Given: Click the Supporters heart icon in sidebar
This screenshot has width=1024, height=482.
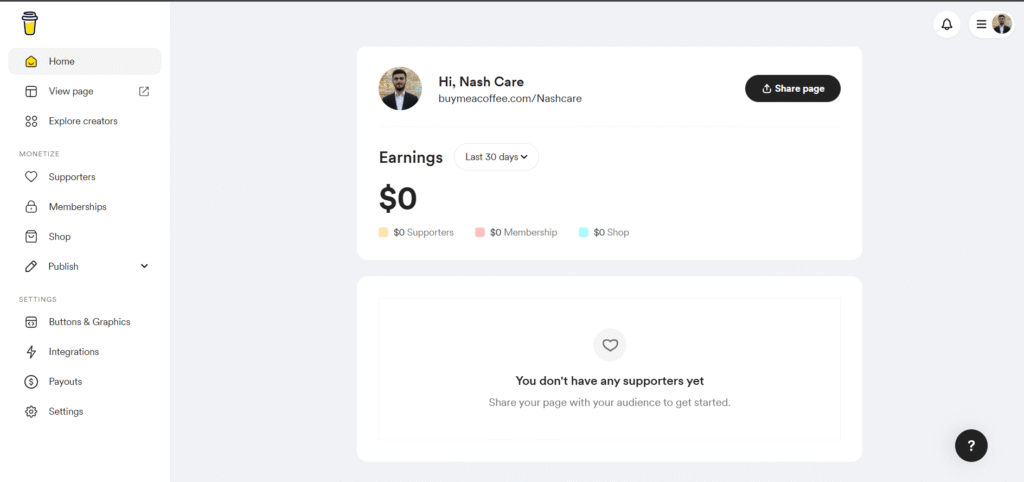Looking at the screenshot, I should tap(31, 177).
